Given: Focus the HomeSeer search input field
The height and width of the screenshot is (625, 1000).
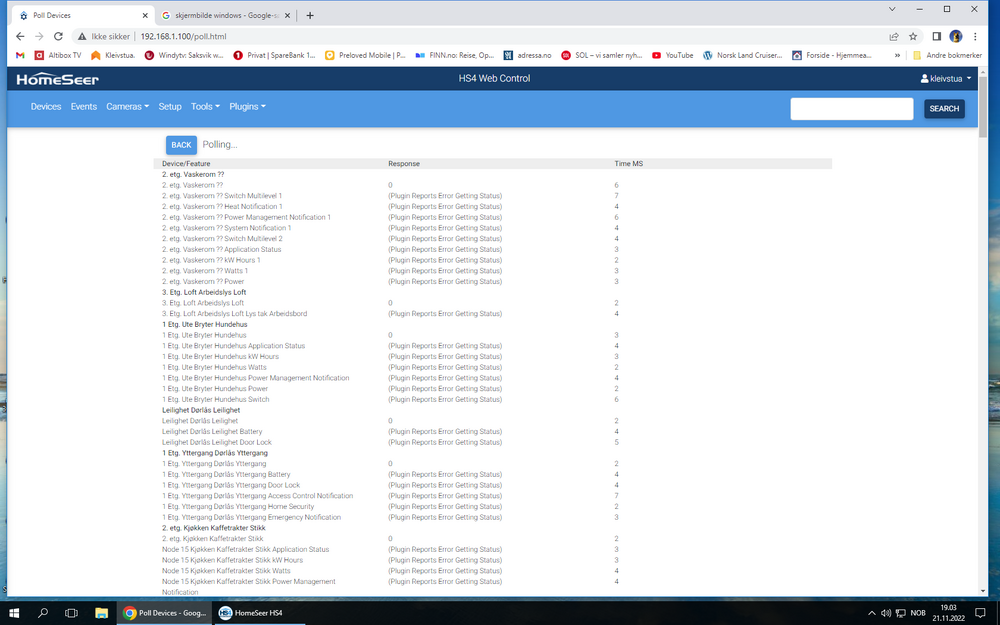Looking at the screenshot, I should pyautogui.click(x=851, y=109).
